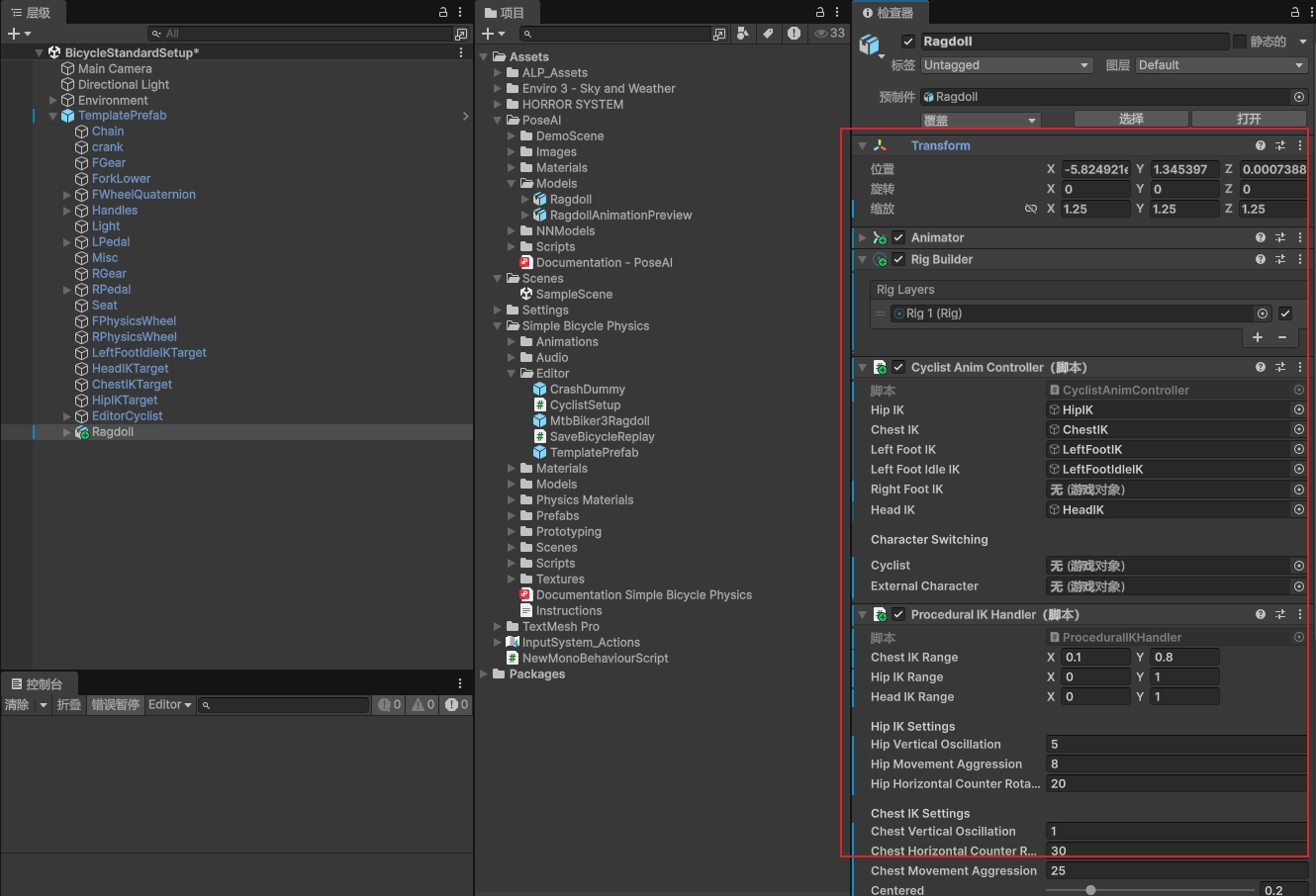Toggle Animator component enabled checkbox
Image resolution: width=1316 pixels, height=896 pixels.
pyautogui.click(x=898, y=237)
